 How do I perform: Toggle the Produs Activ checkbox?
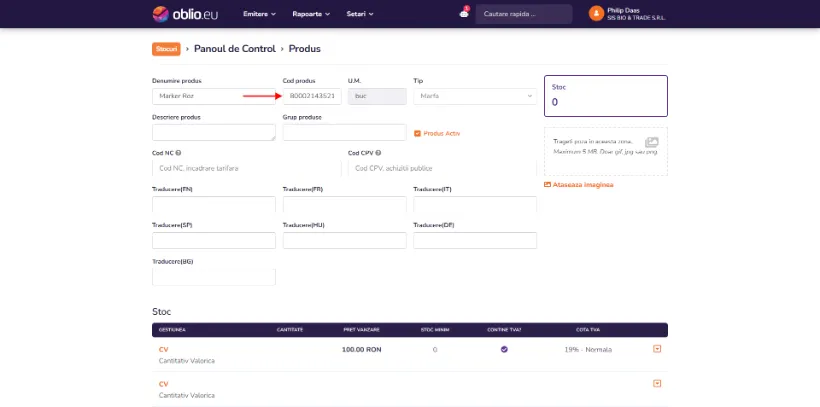(x=417, y=133)
